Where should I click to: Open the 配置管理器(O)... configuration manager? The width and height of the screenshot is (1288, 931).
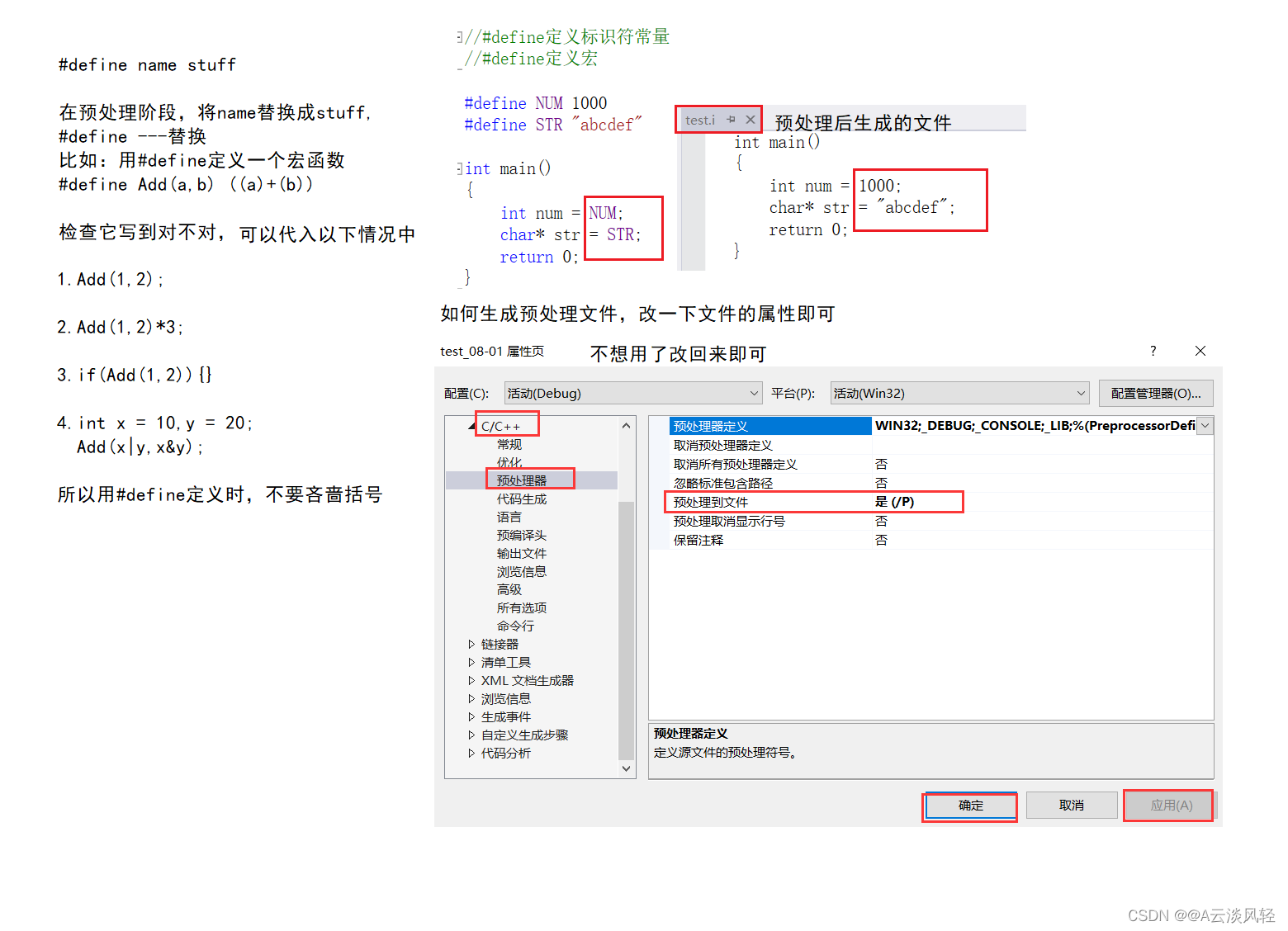1156,394
